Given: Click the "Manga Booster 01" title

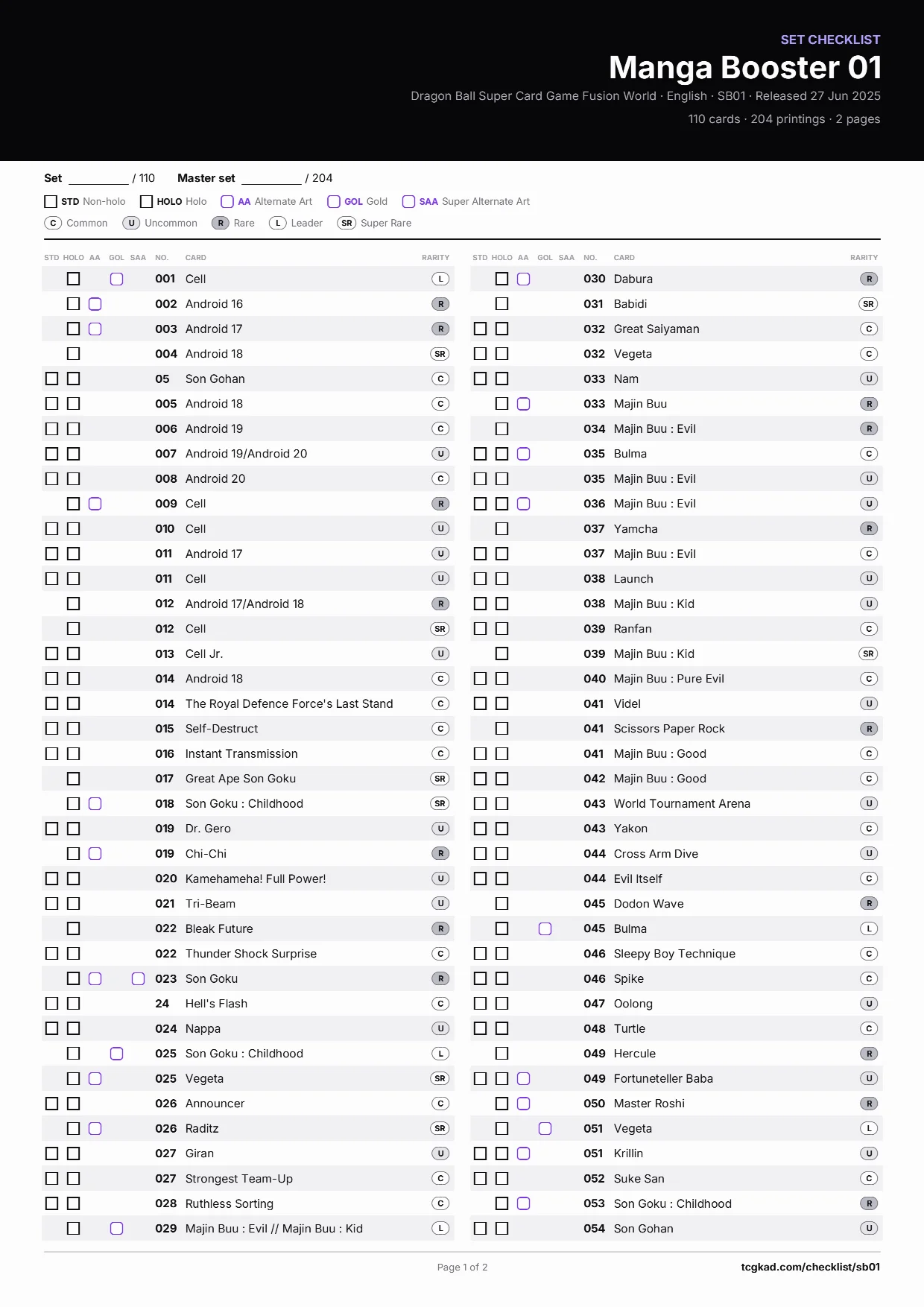Looking at the screenshot, I should coord(745,68).
